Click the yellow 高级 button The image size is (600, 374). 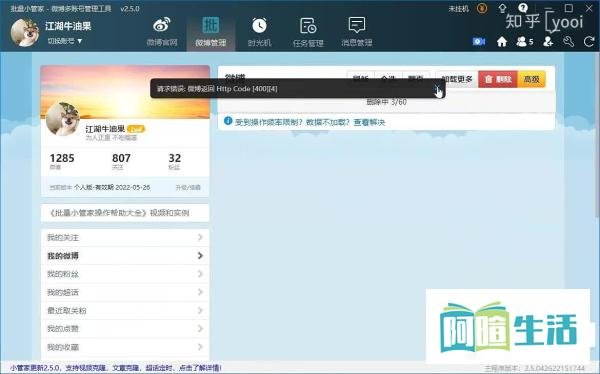point(532,79)
